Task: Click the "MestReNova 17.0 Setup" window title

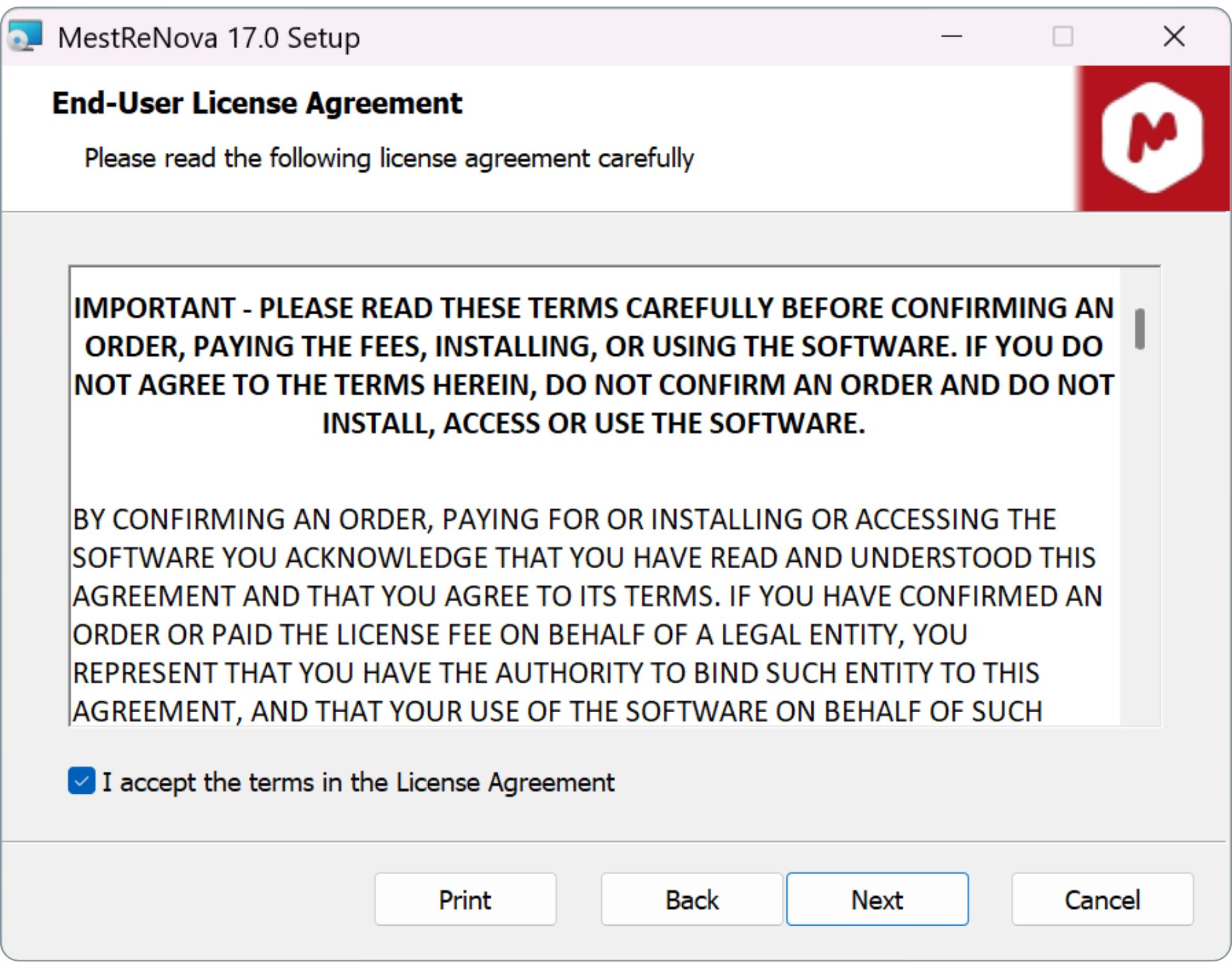Action: (x=208, y=38)
